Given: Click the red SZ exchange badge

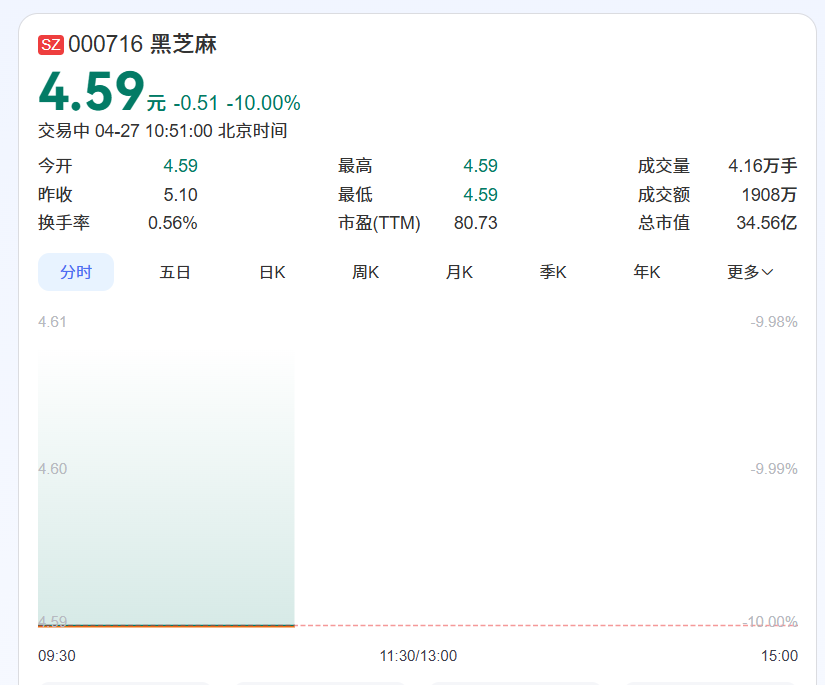Looking at the screenshot, I should click(x=51, y=45).
